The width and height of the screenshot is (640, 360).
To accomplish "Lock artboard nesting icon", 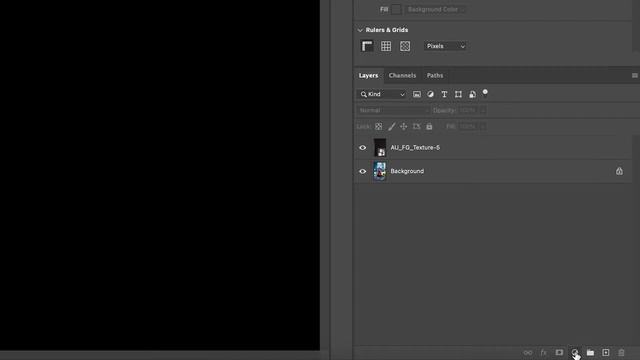I will pos(416,127).
